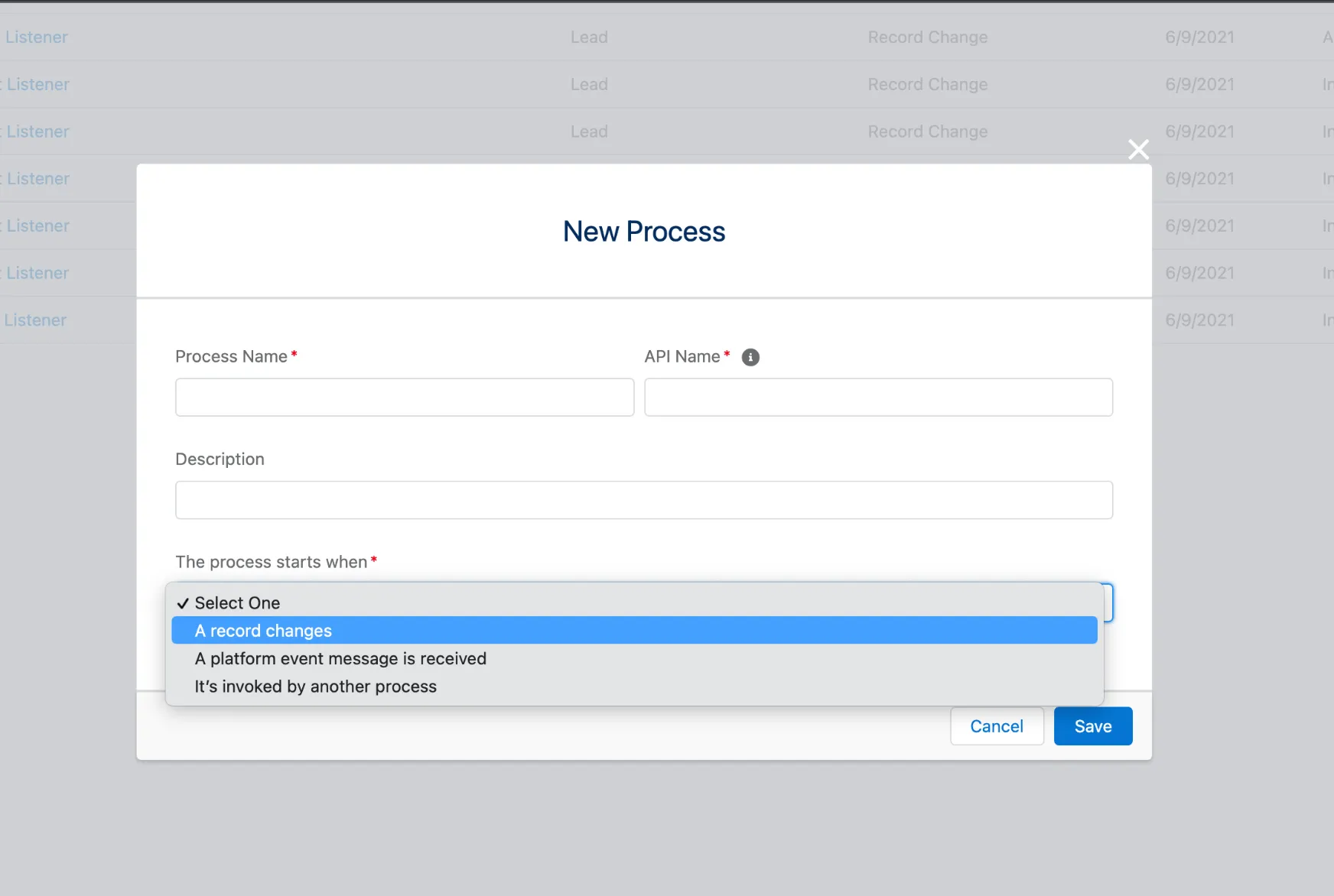The height and width of the screenshot is (896, 1334).
Task: Choose "A platform event message is received"
Action: pyautogui.click(x=340, y=659)
